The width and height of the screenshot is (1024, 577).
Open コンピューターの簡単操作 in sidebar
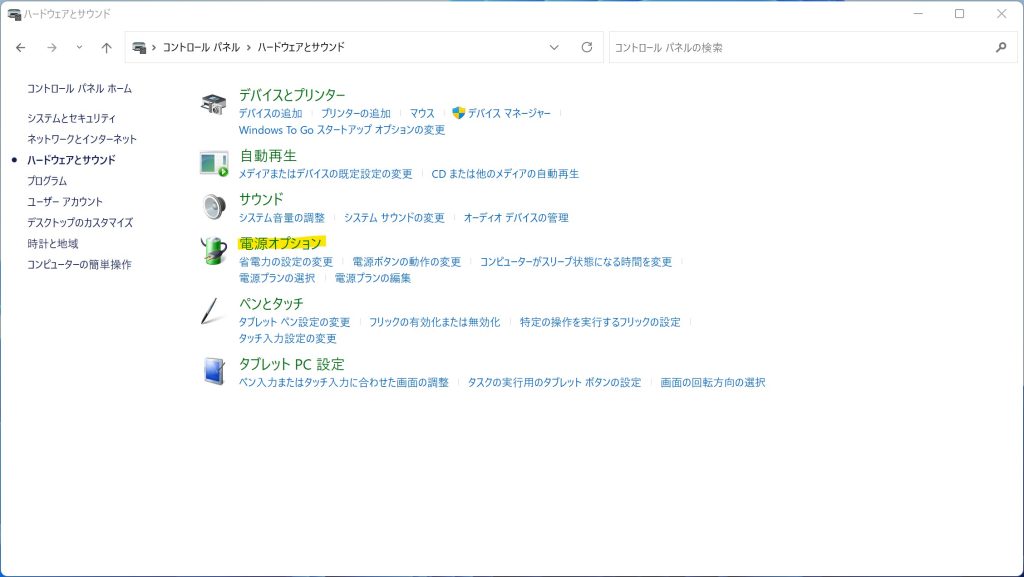coord(79,264)
